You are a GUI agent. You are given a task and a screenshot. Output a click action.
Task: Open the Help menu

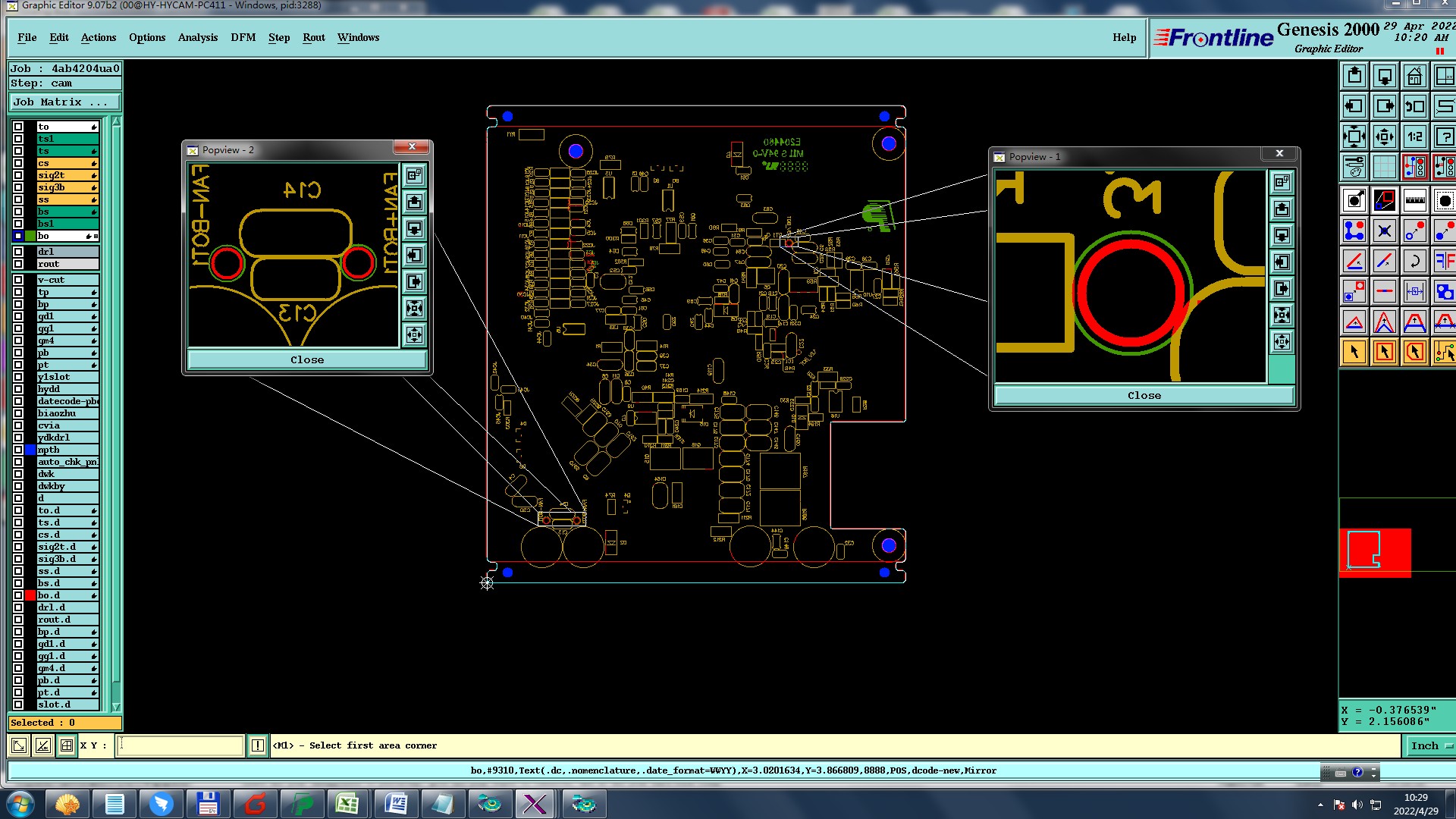pos(1125,37)
